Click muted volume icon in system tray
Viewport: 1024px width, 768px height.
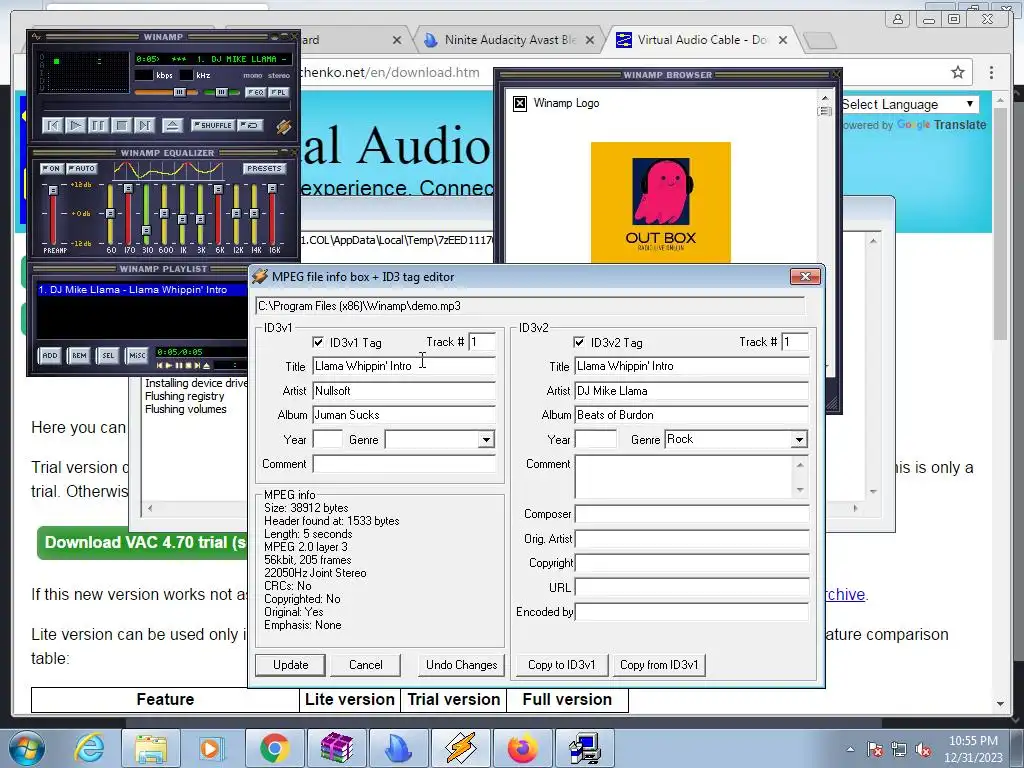923,749
